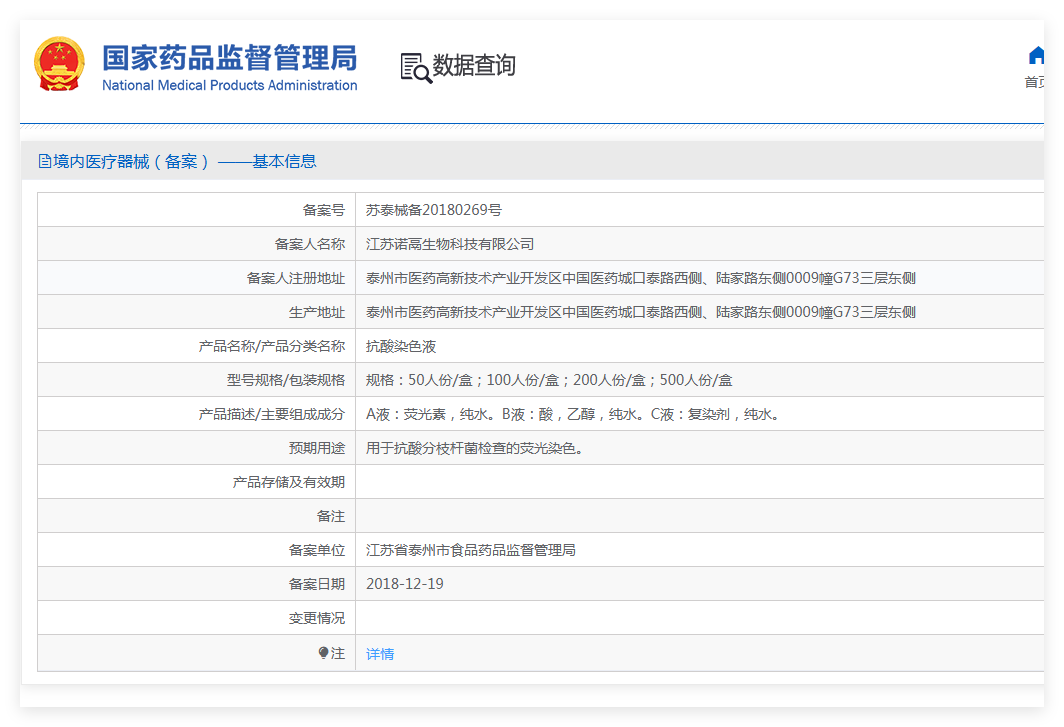Click the national emblem logo
This screenshot has height=727, width=1064.
[x=59, y=65]
